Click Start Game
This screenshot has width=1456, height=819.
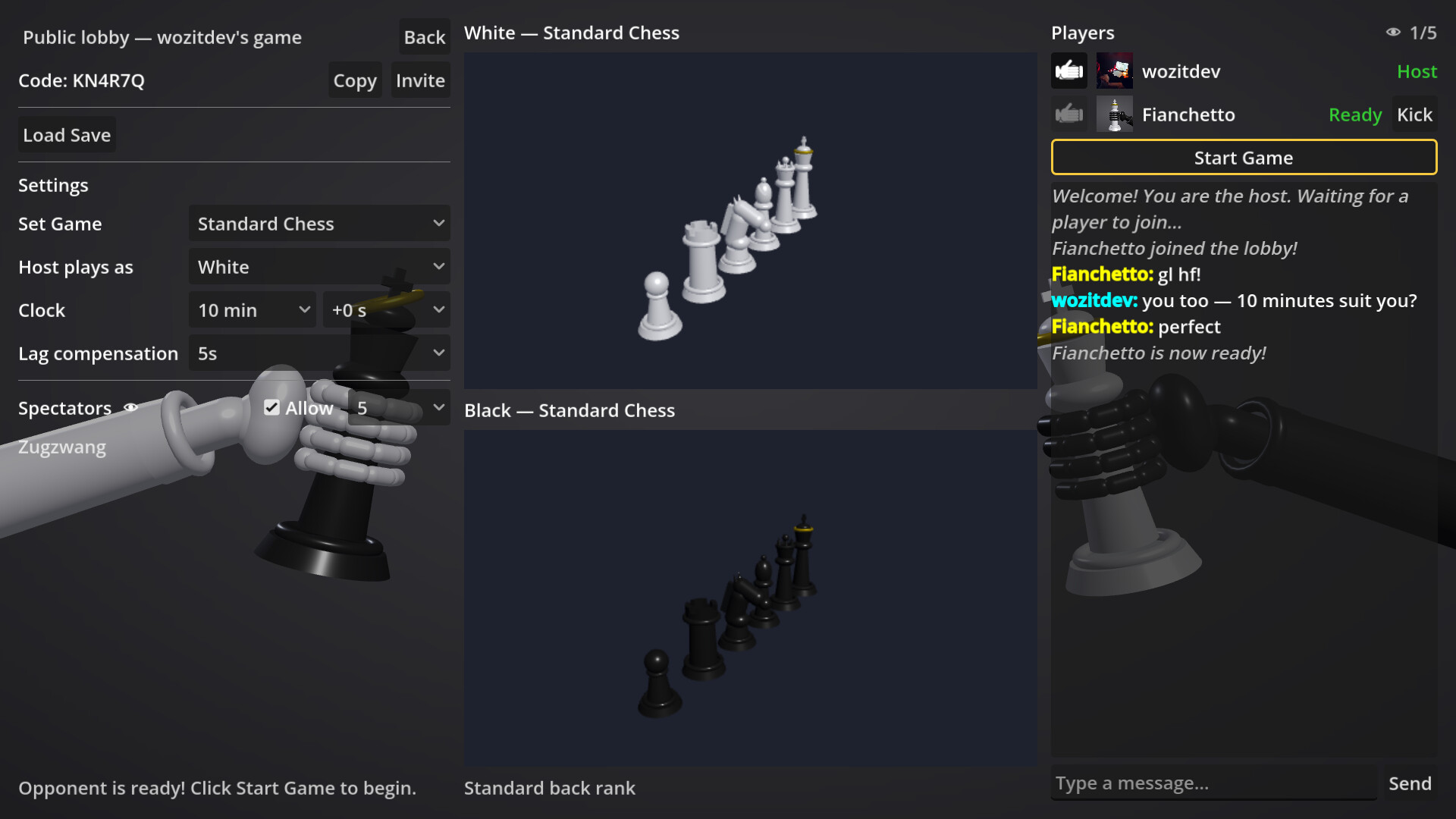tap(1244, 158)
